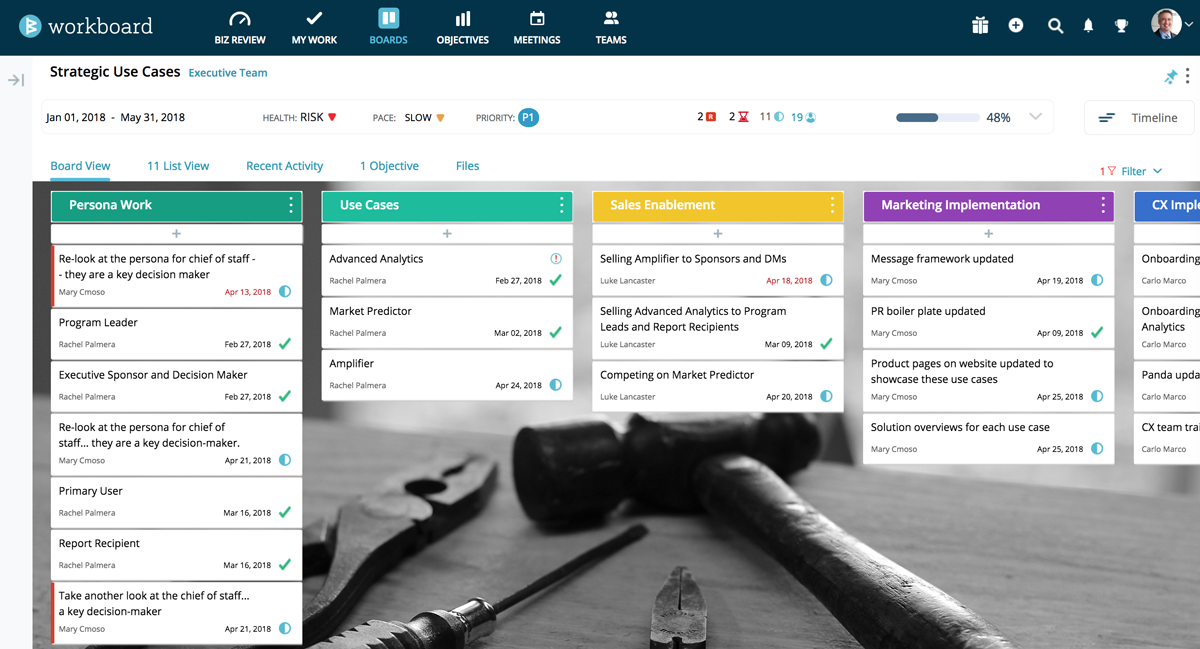Pin the board with the pushpin icon
Image resolution: width=1200 pixels, height=649 pixels.
(x=1170, y=77)
